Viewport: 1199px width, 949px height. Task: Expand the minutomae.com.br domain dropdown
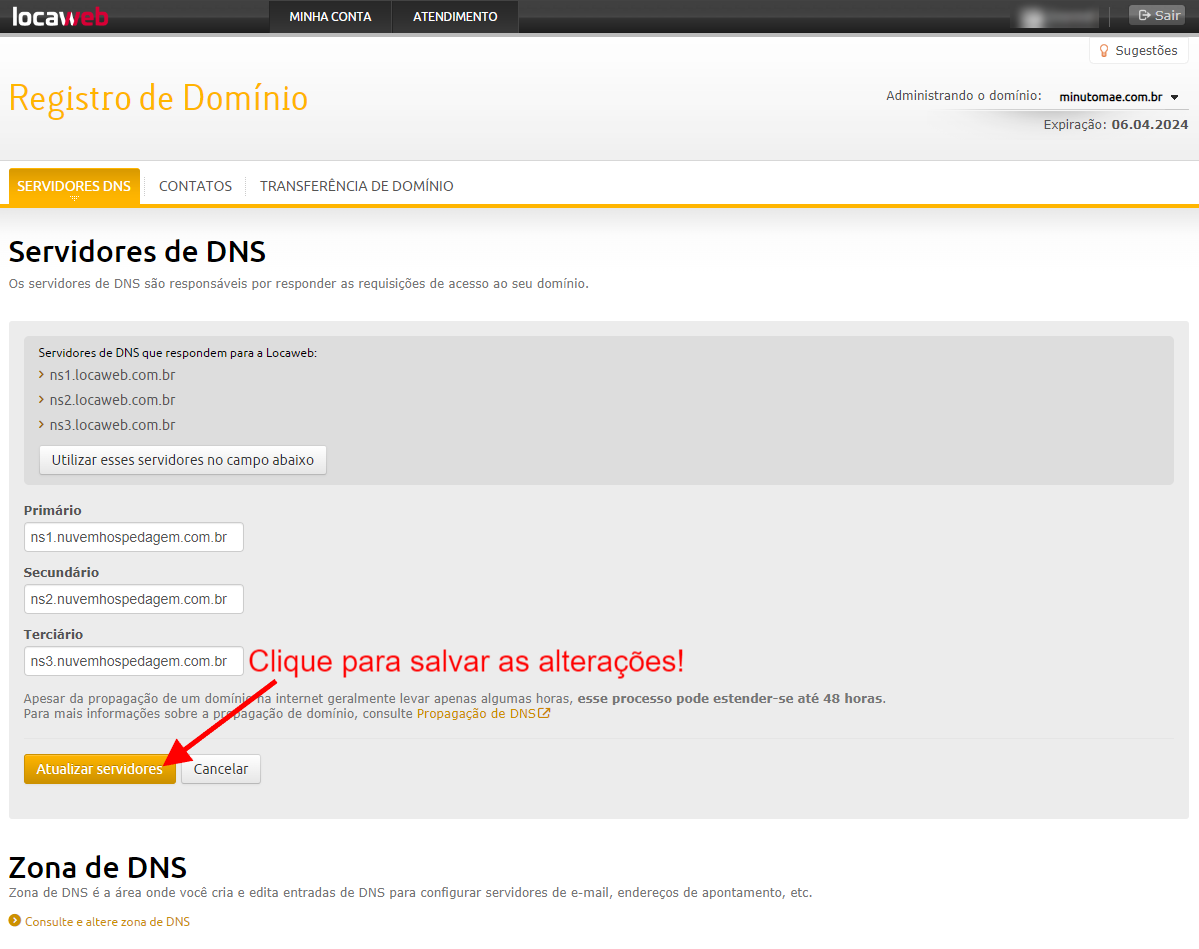coord(1118,97)
